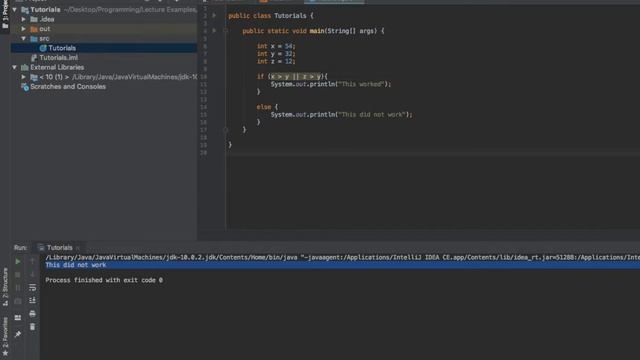640x360 pixels.
Task: Click the Tutorials.iml file icon
Action: 34,58
